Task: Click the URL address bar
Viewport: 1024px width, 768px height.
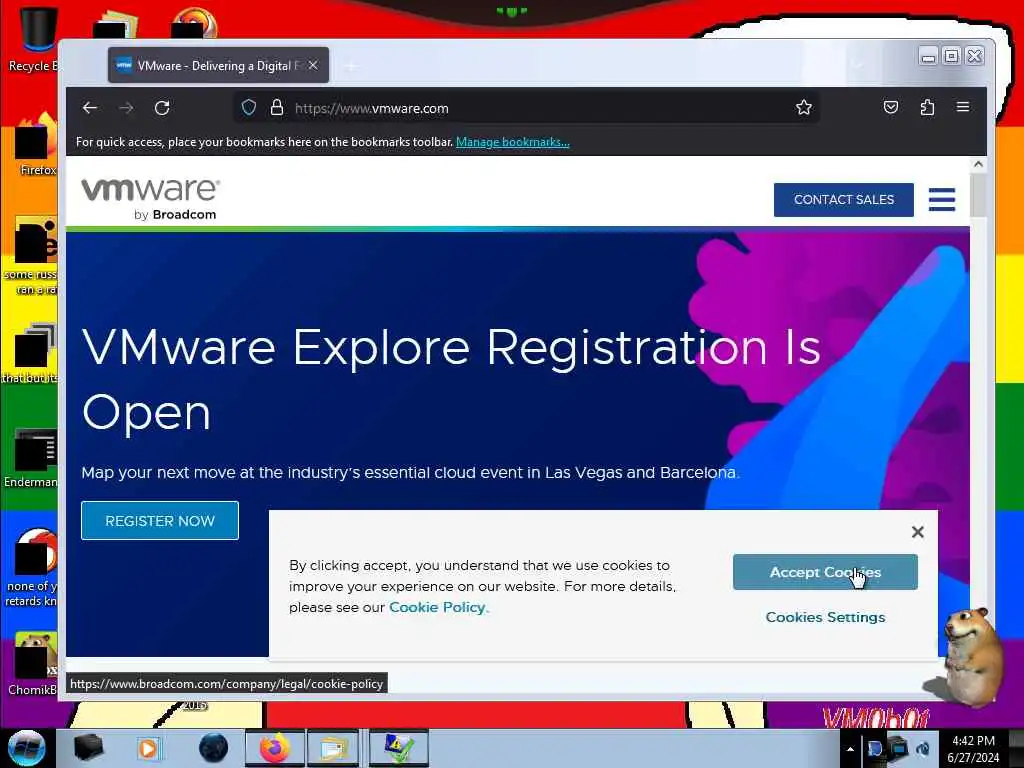Action: [526, 108]
